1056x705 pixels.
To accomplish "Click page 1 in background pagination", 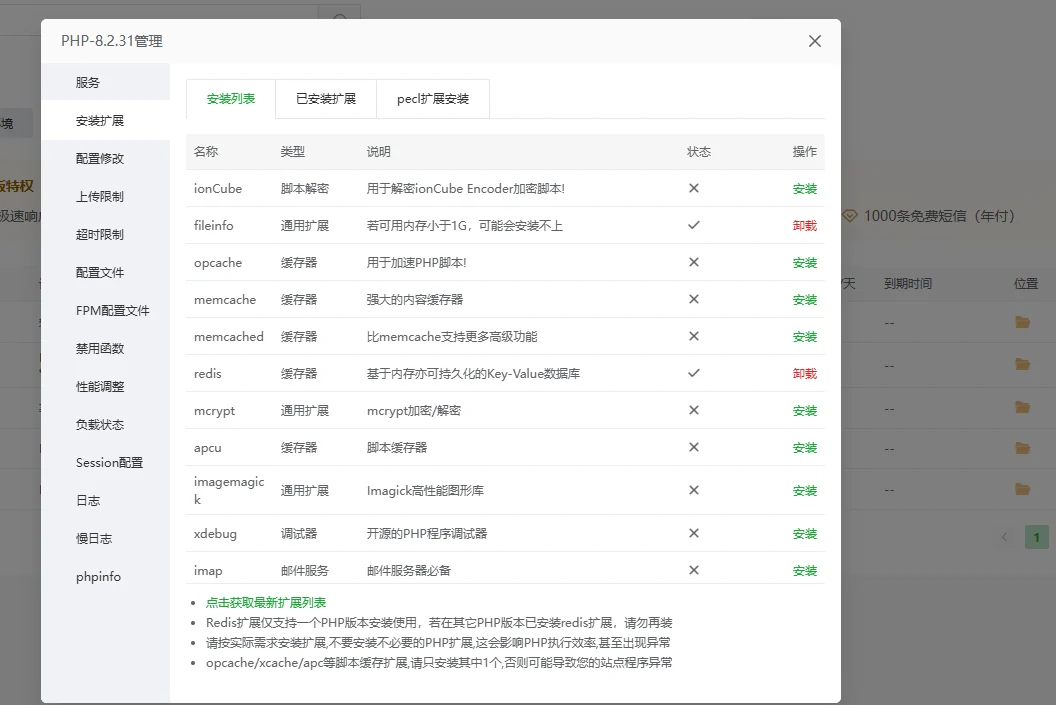I will point(1036,537).
